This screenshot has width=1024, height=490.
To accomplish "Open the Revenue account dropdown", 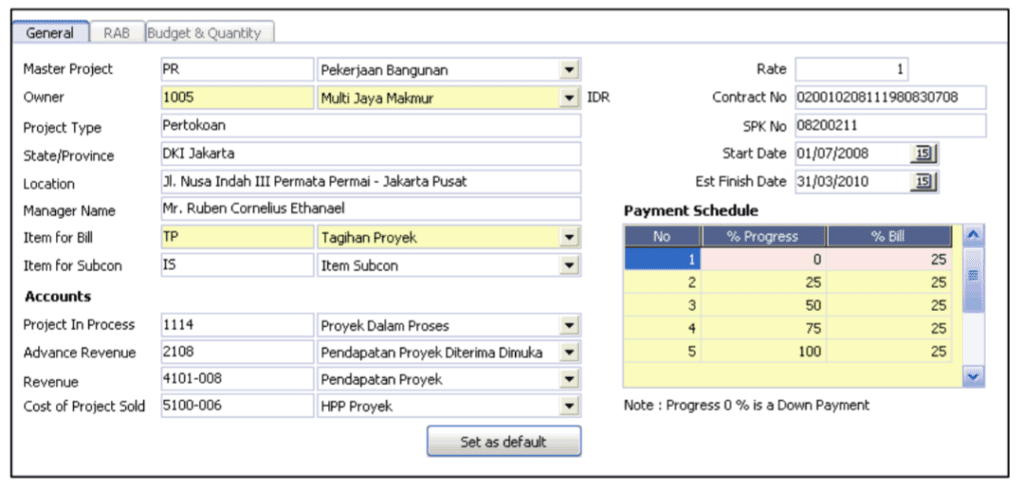I will [569, 379].
